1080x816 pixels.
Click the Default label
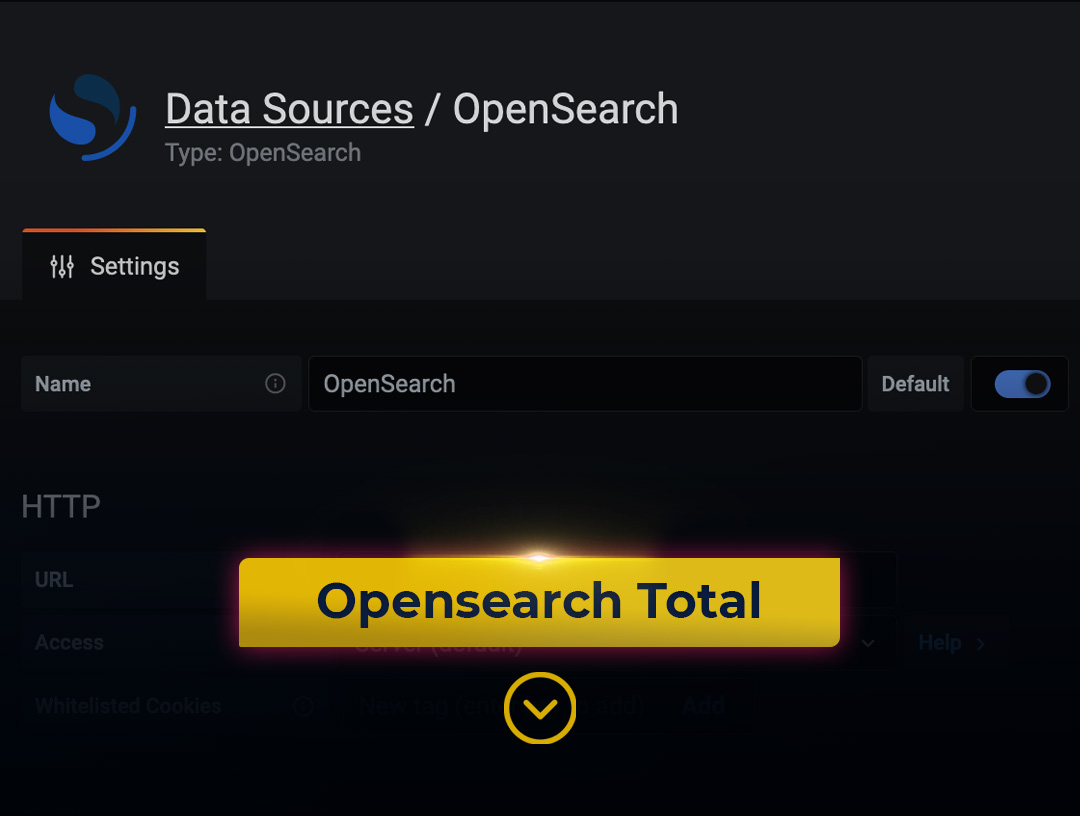pyautogui.click(x=915, y=384)
